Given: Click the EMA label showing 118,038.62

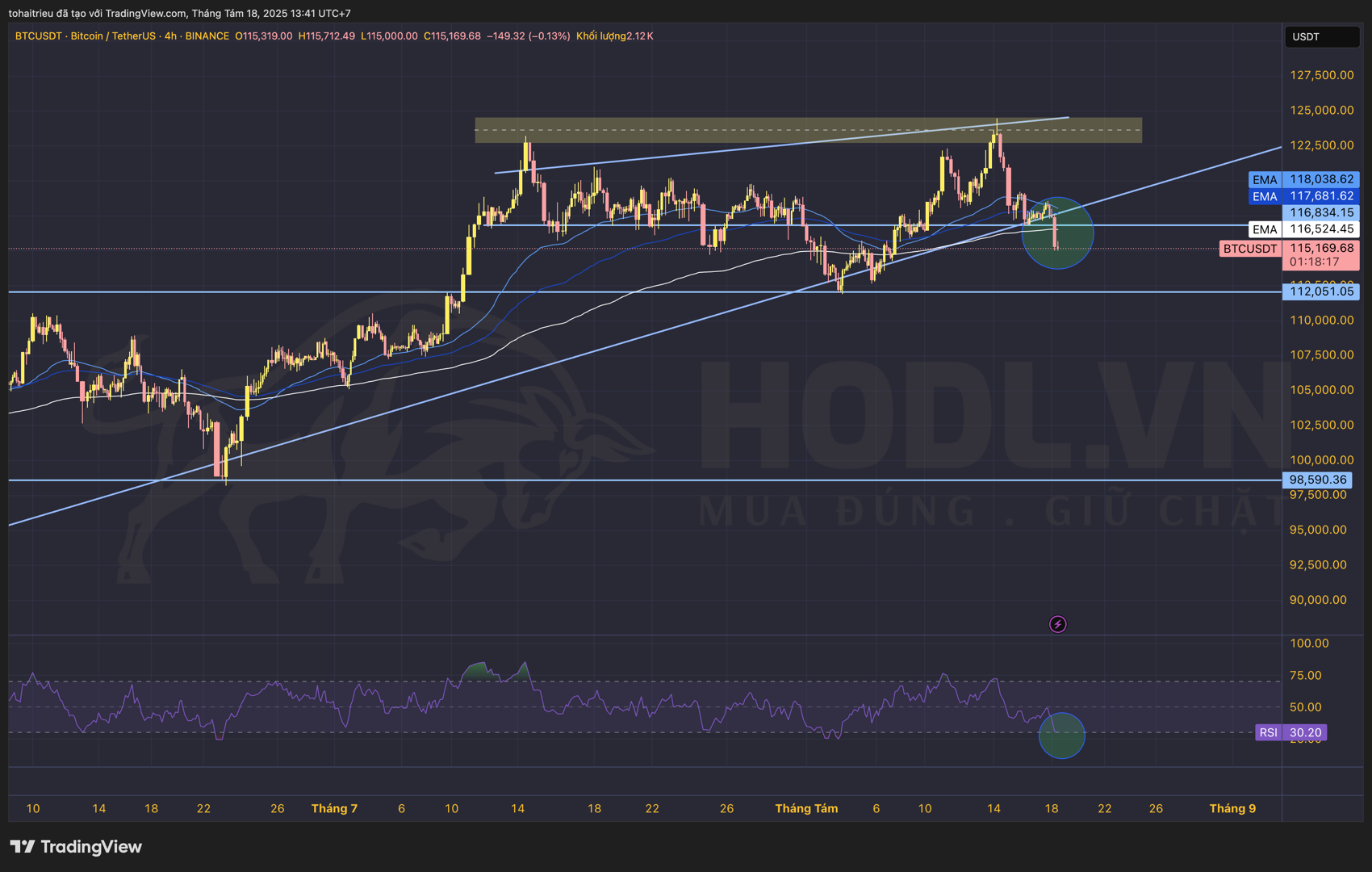Looking at the screenshot, I should pos(1303,179).
